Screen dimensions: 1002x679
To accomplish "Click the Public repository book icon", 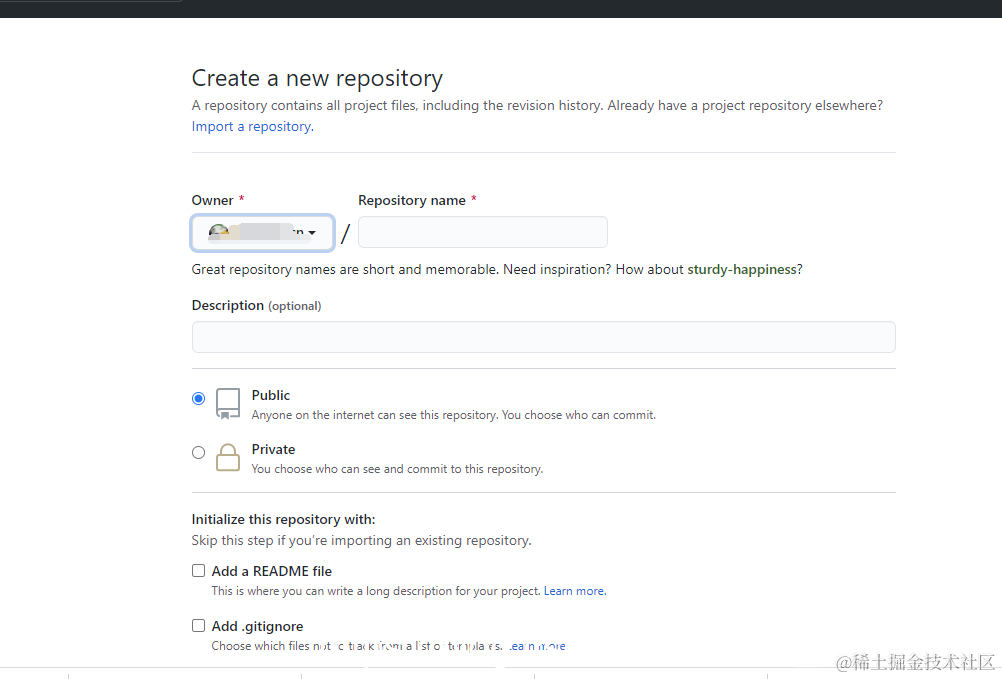I will pyautogui.click(x=228, y=404).
